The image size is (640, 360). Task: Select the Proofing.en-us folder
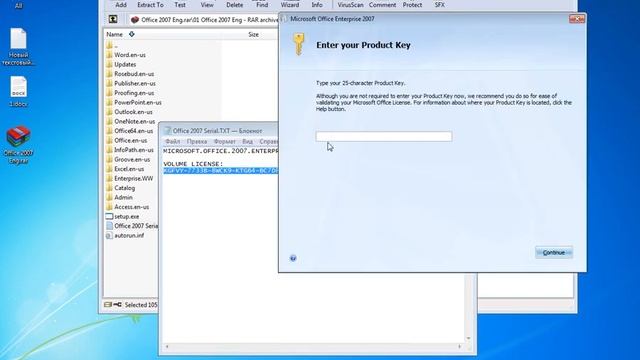130,93
